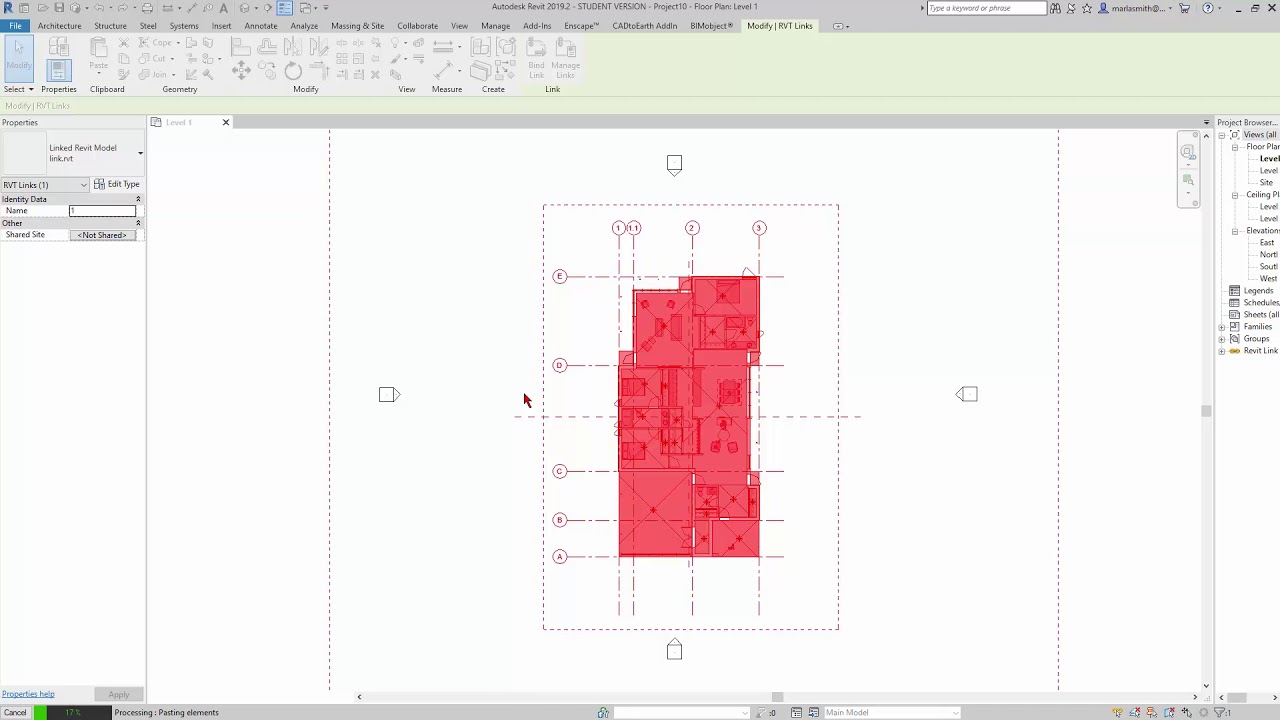
Task: Click the Design Options icon in status bar
Action: [796, 713]
